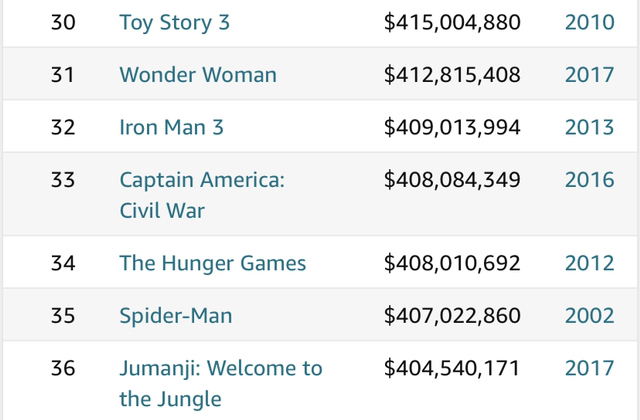Click the $408,010,692 gross amount
Image resolution: width=640 pixels, height=420 pixels.
point(452,263)
